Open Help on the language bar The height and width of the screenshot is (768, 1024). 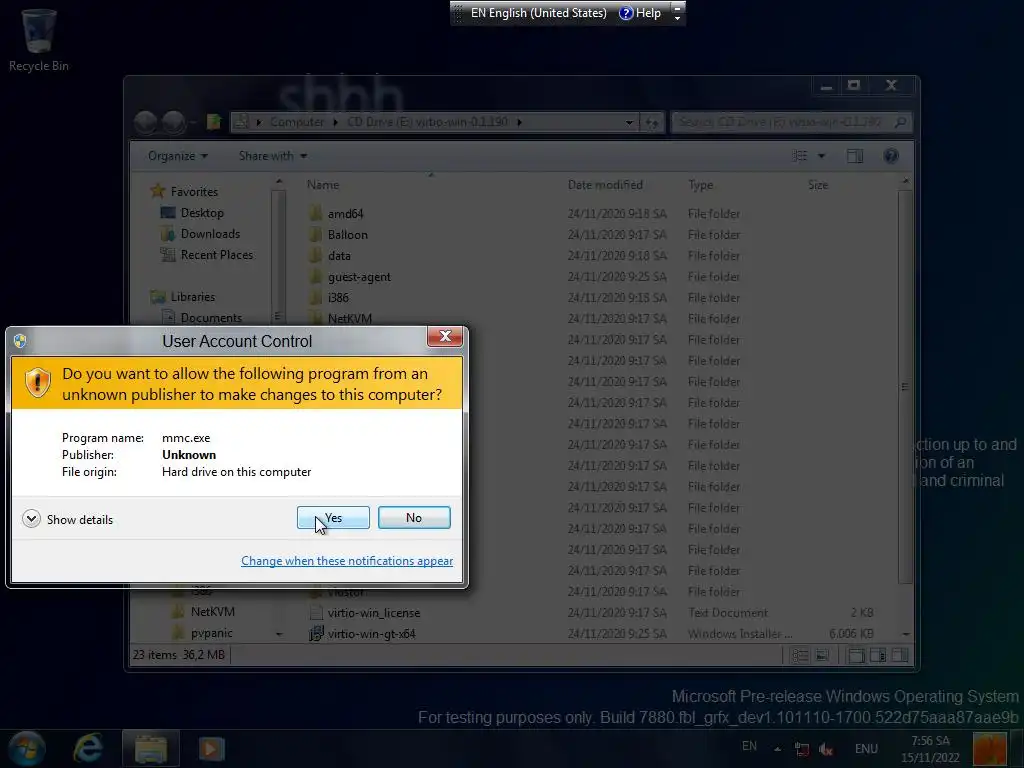(x=640, y=13)
